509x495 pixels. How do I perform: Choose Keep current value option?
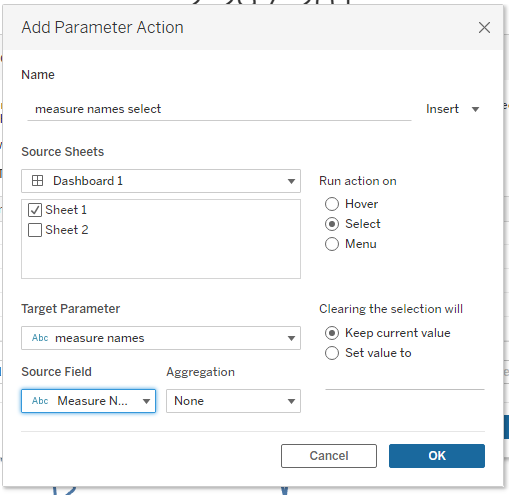tap(332, 333)
